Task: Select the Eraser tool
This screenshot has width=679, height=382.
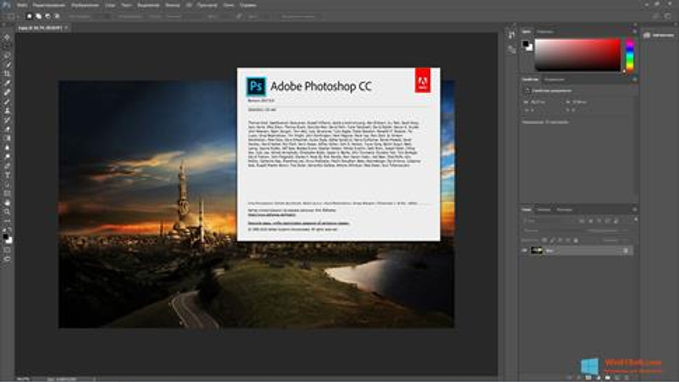Action: pyautogui.click(x=7, y=129)
